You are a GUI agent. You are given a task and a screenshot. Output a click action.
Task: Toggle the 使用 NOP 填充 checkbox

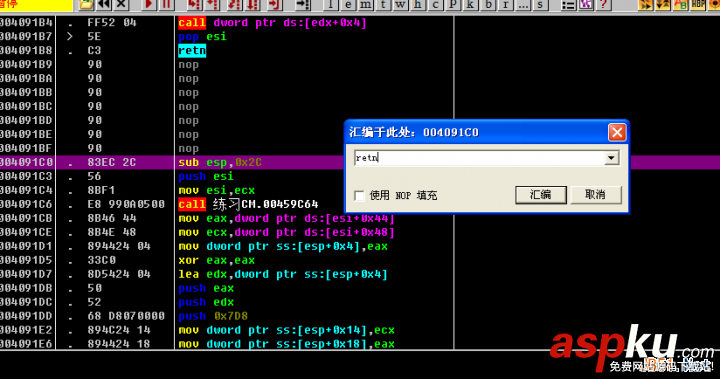[360, 196]
